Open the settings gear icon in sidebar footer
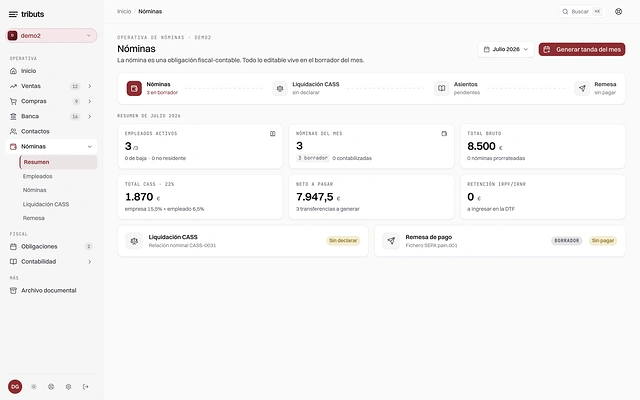This screenshot has height=400, width=640. click(68, 387)
